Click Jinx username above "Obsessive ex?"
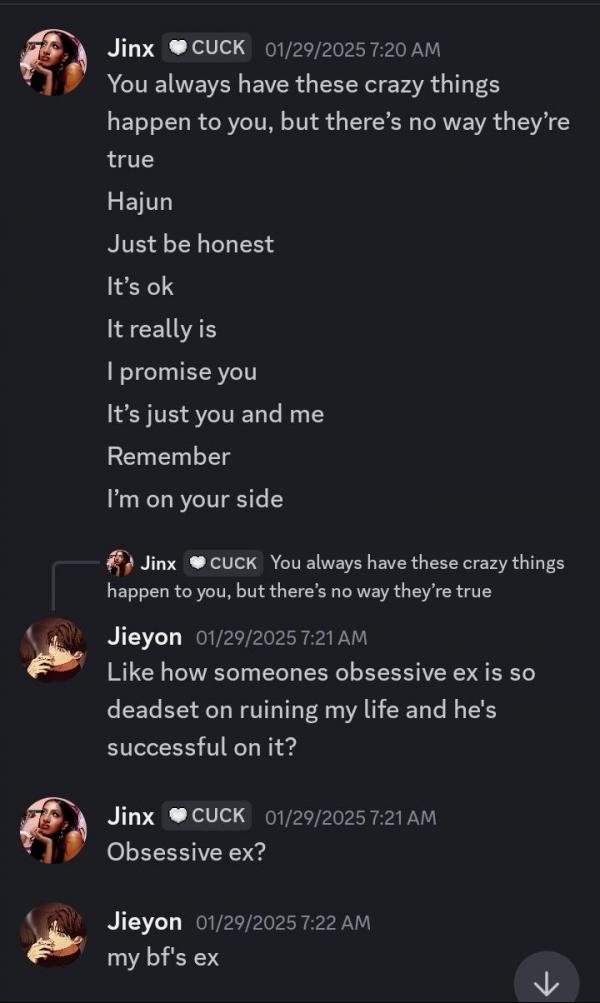 130,816
